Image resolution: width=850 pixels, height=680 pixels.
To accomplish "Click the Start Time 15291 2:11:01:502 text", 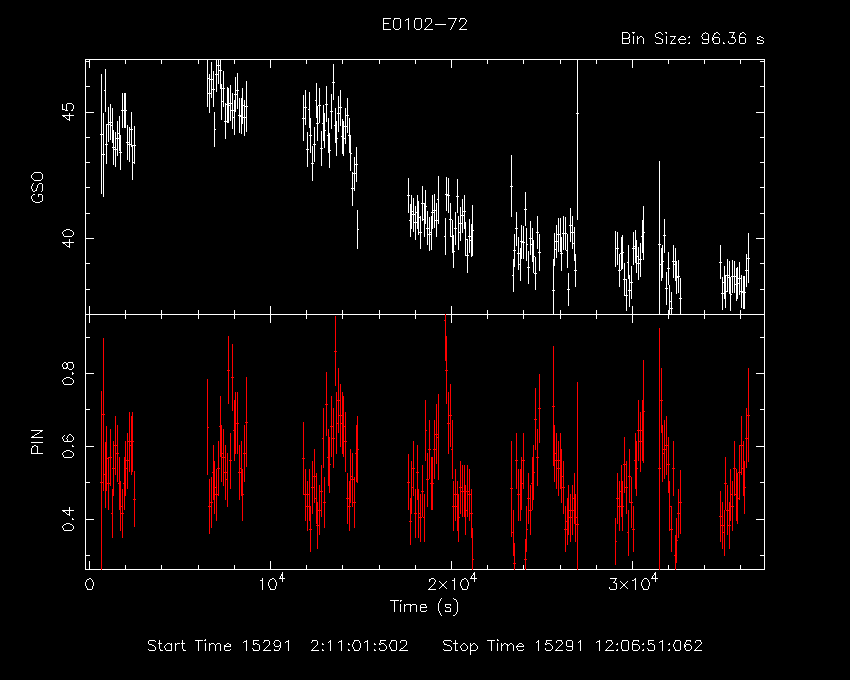I will pos(278,646).
